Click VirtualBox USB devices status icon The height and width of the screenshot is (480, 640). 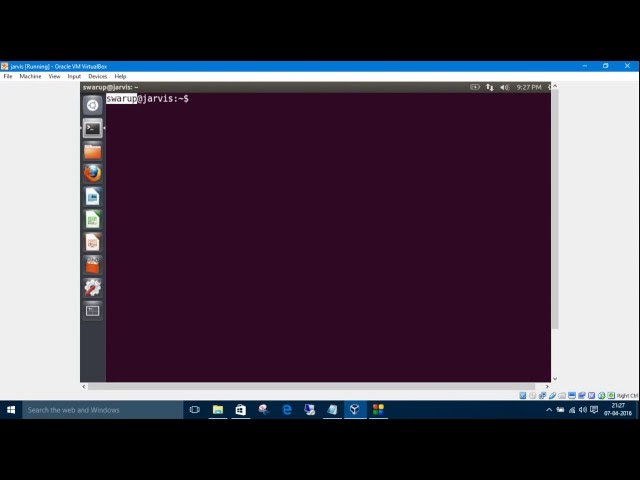point(552,395)
